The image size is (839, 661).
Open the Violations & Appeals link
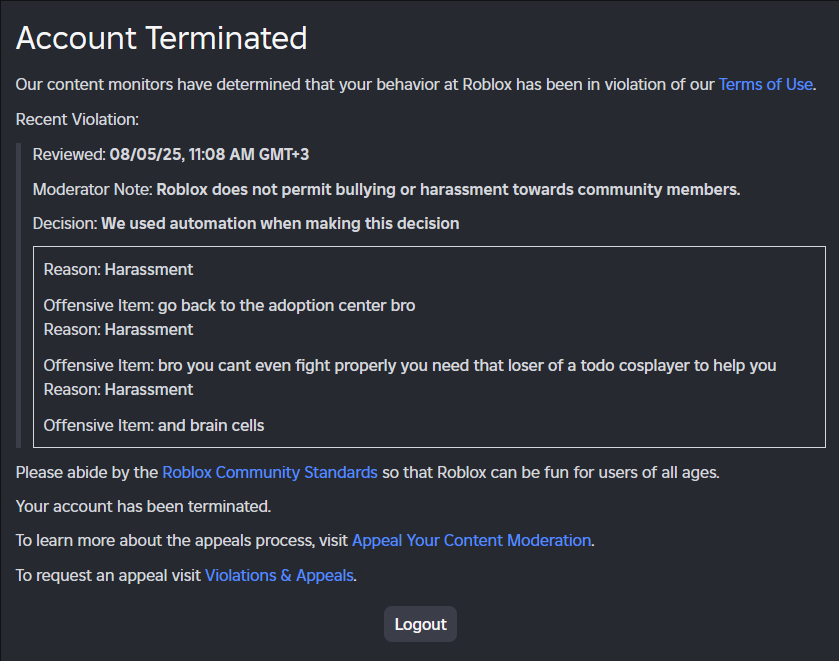pyautogui.click(x=279, y=575)
